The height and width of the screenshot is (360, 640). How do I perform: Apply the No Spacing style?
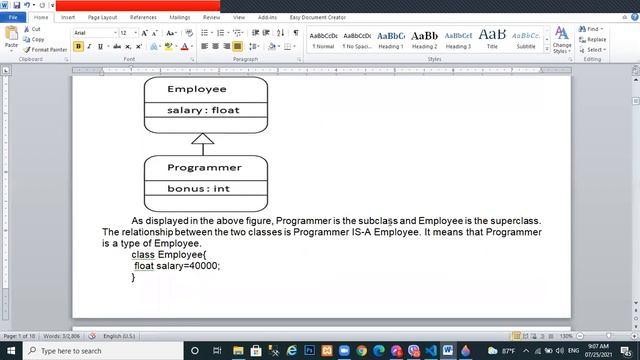pyautogui.click(x=357, y=40)
